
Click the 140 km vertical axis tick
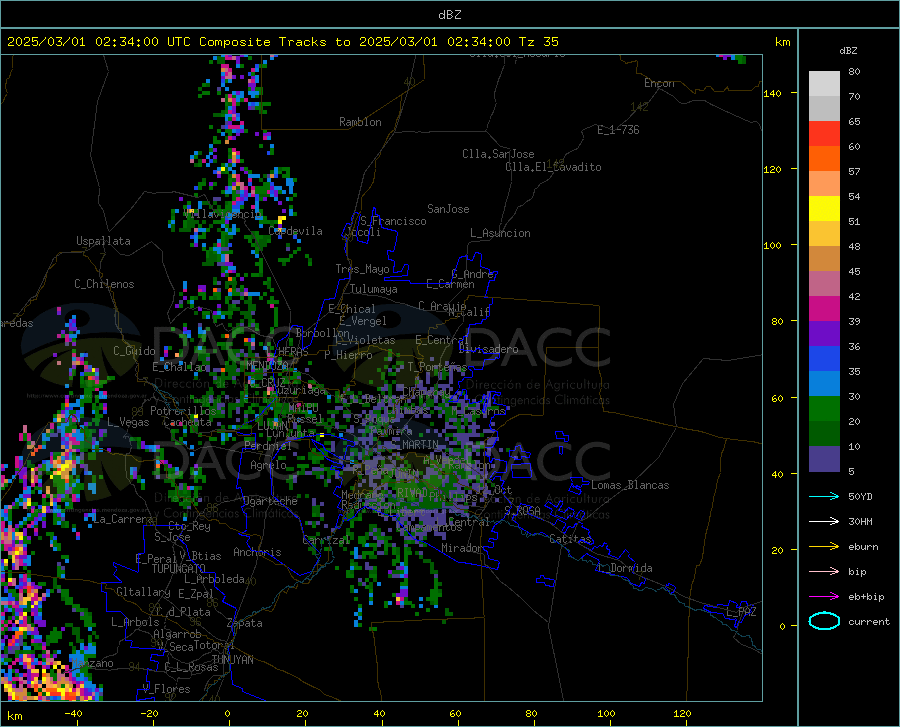coord(772,93)
